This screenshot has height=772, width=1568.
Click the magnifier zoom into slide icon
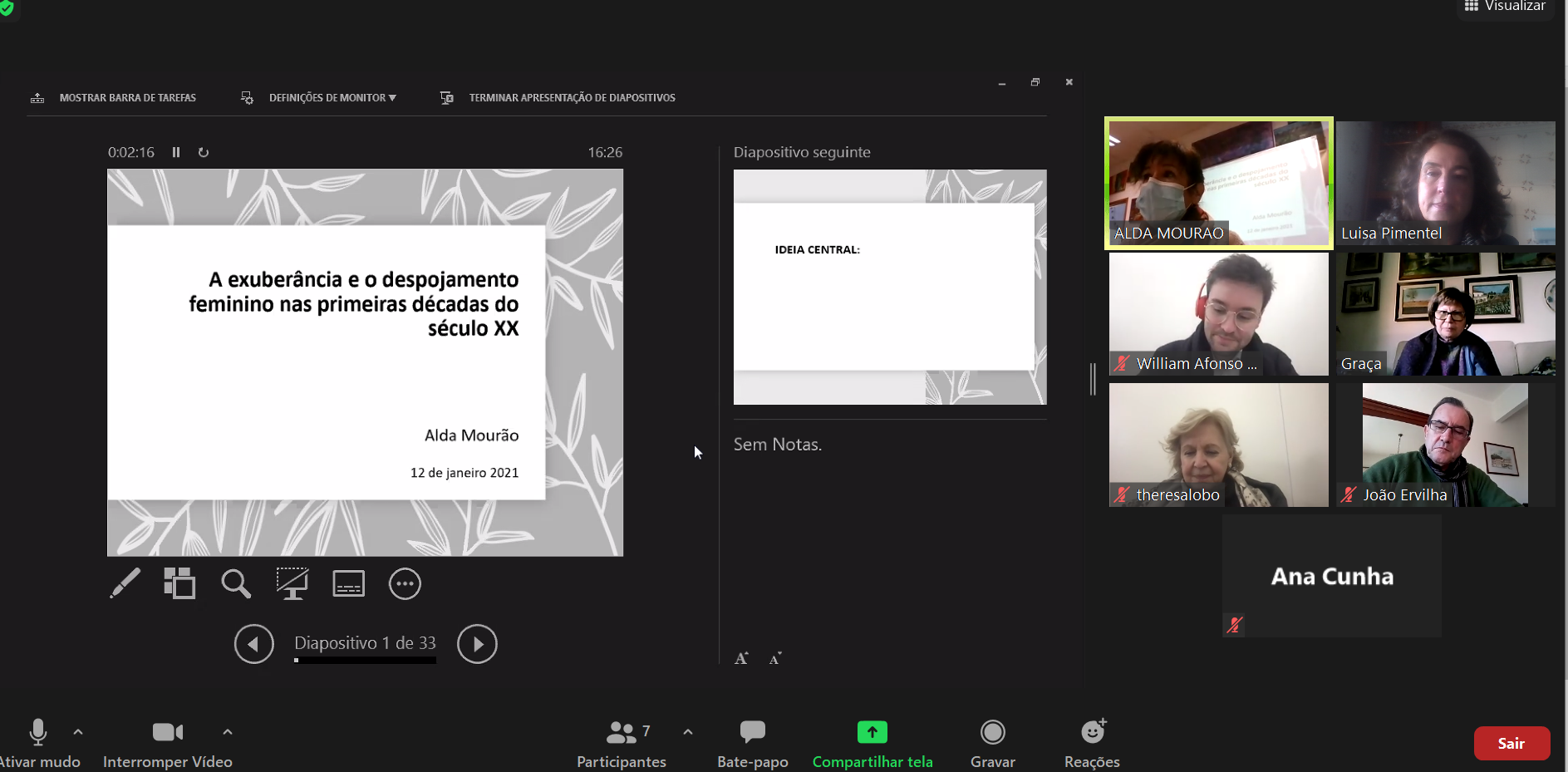(236, 583)
